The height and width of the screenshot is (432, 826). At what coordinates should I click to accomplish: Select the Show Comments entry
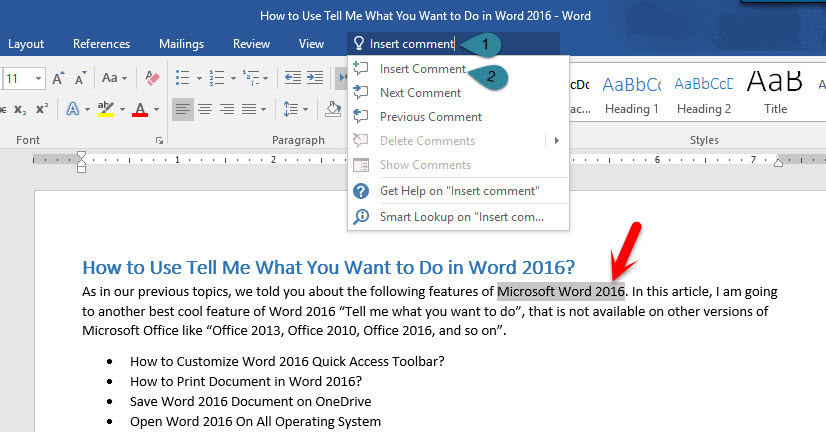coord(458,165)
